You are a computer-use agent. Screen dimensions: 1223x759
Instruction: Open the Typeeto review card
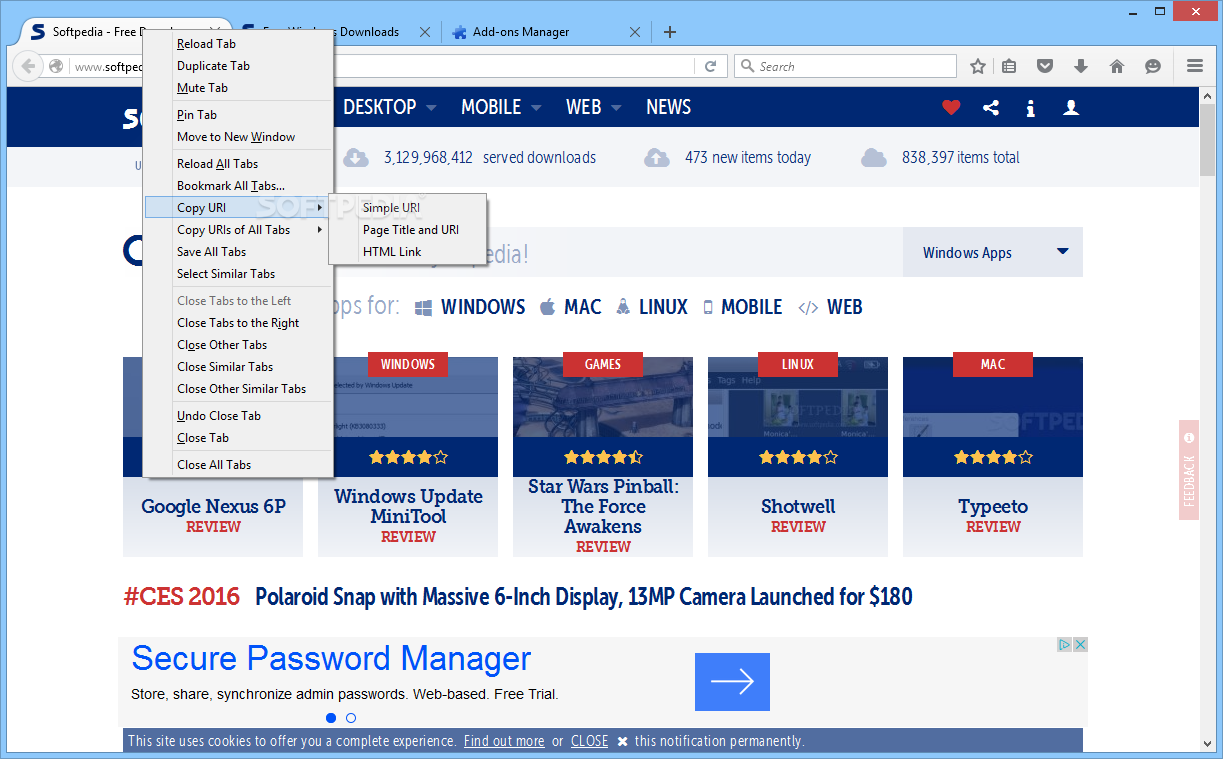point(993,456)
